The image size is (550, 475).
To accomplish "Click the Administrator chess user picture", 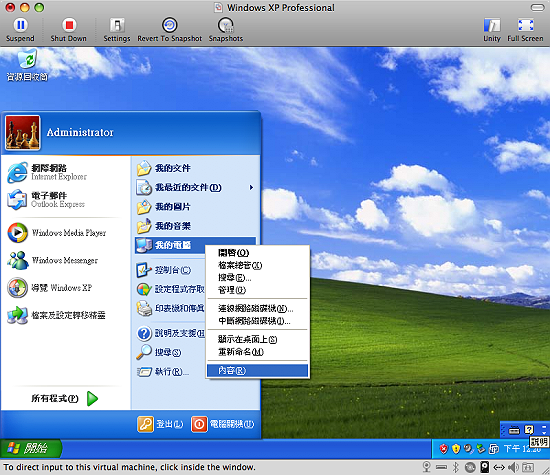I will click(22, 133).
